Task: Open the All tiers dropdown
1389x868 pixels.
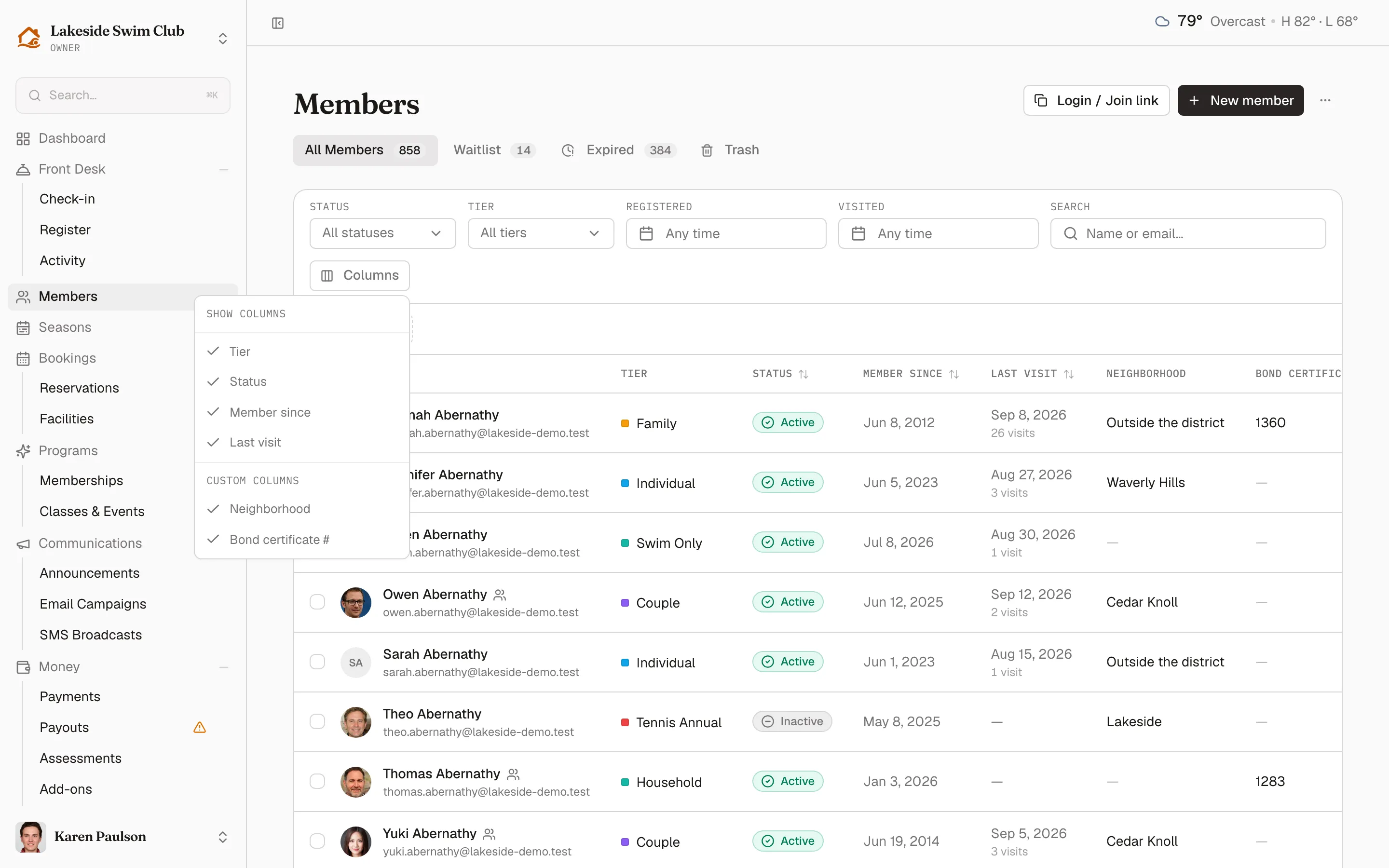Action: click(x=541, y=233)
